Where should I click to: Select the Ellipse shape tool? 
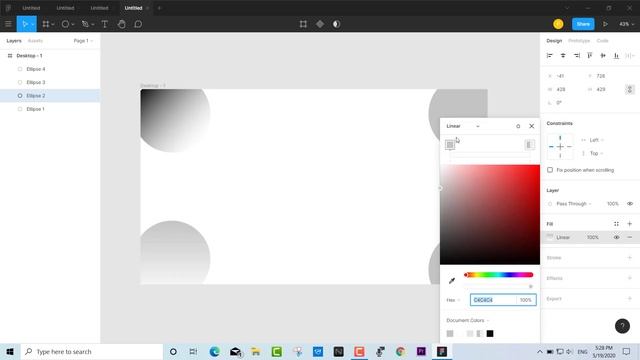pyautogui.click(x=65, y=24)
